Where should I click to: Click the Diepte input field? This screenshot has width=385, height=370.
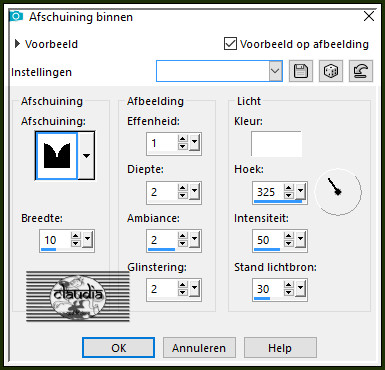coord(162,192)
